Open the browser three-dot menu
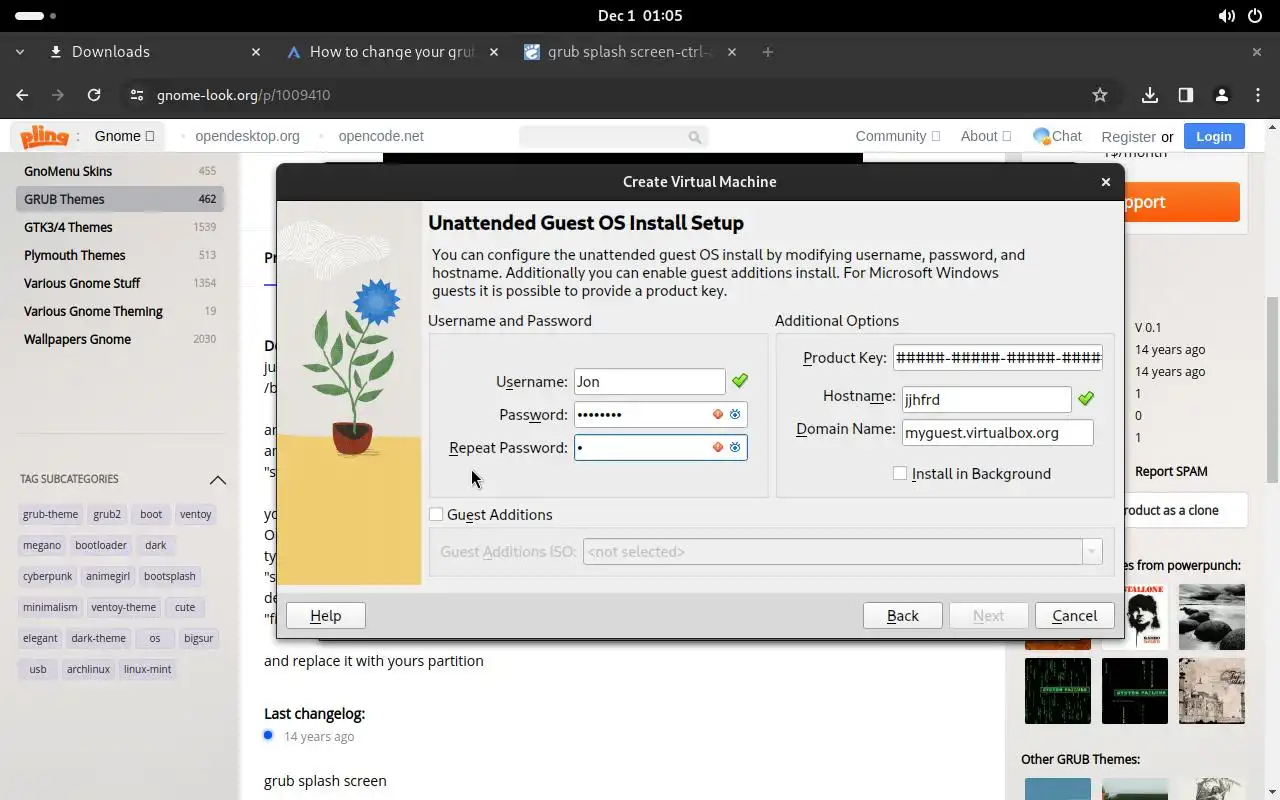Viewport: 1280px width, 800px height. click(x=1258, y=95)
